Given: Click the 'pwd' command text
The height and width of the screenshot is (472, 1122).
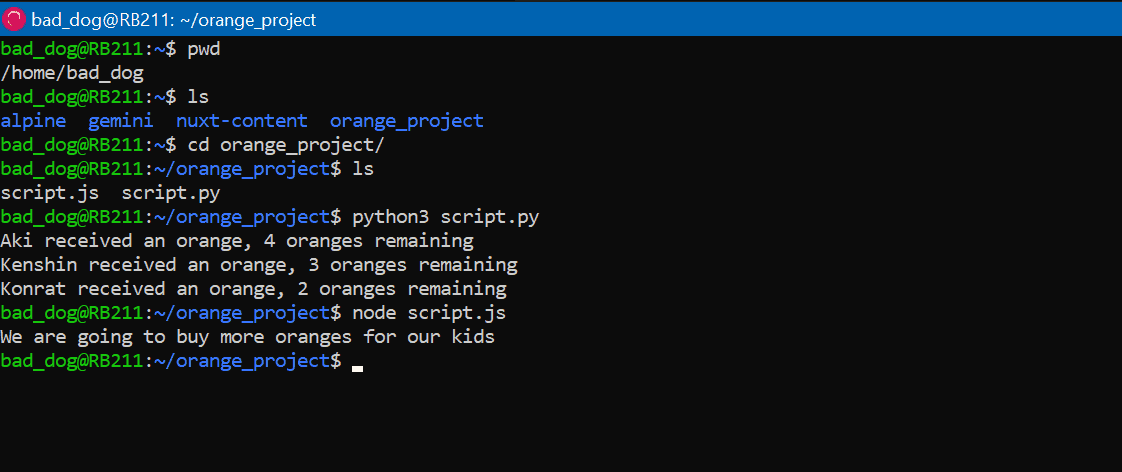Looking at the screenshot, I should [204, 50].
